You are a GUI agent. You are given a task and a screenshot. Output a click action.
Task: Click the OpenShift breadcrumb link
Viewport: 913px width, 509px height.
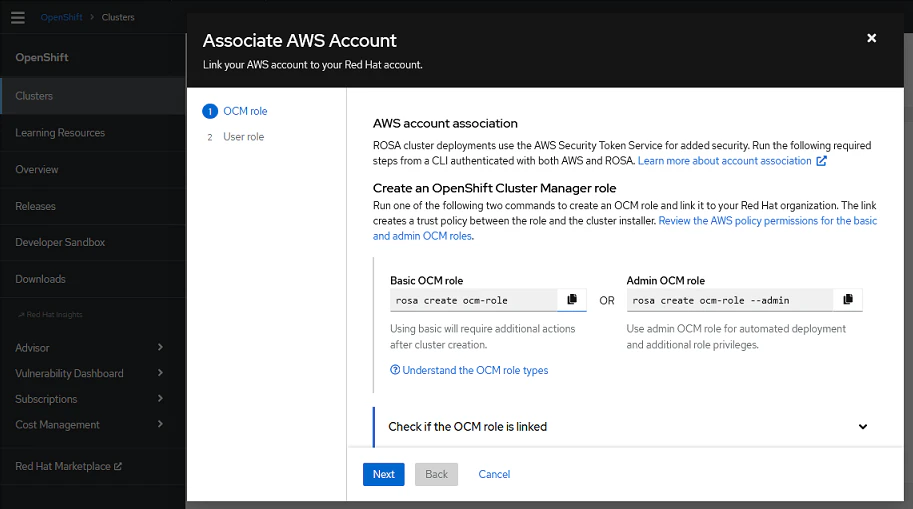pos(62,17)
